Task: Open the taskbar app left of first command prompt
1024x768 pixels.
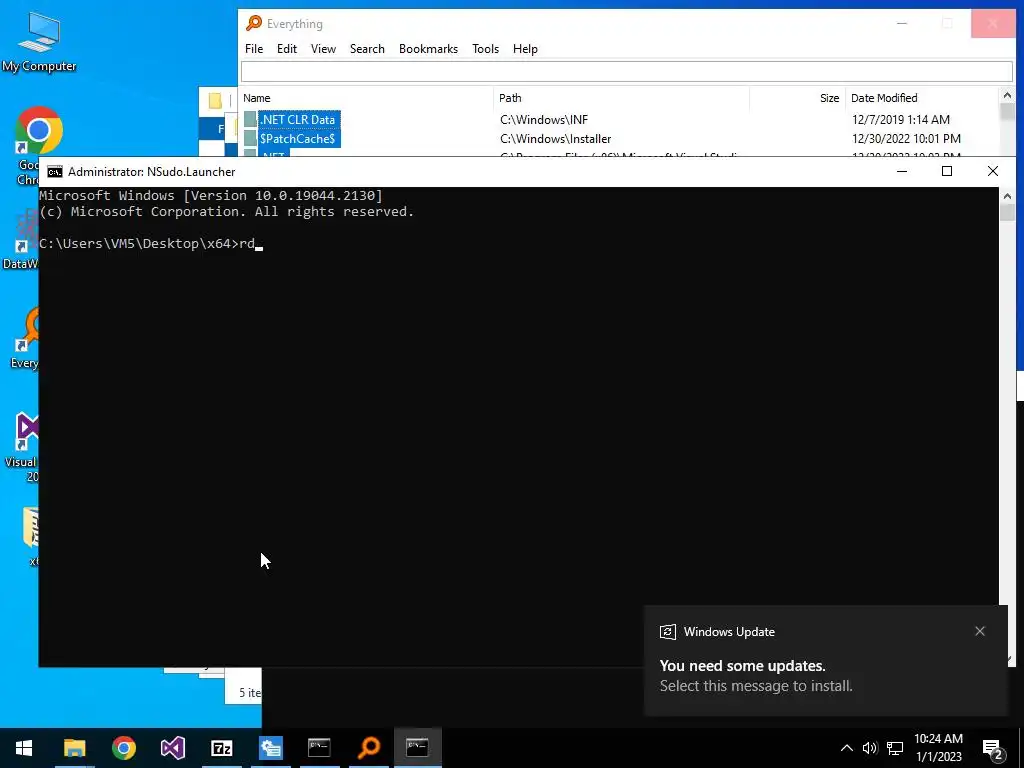Action: tap(270, 748)
